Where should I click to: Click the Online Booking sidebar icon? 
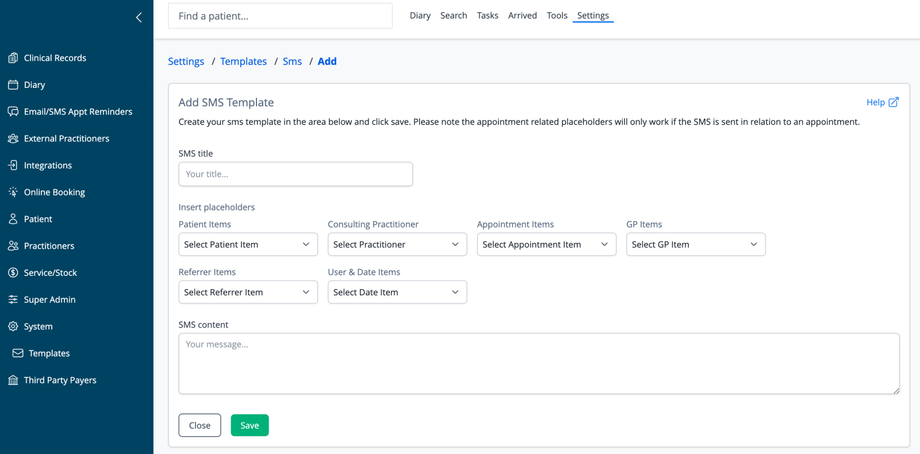(13, 192)
